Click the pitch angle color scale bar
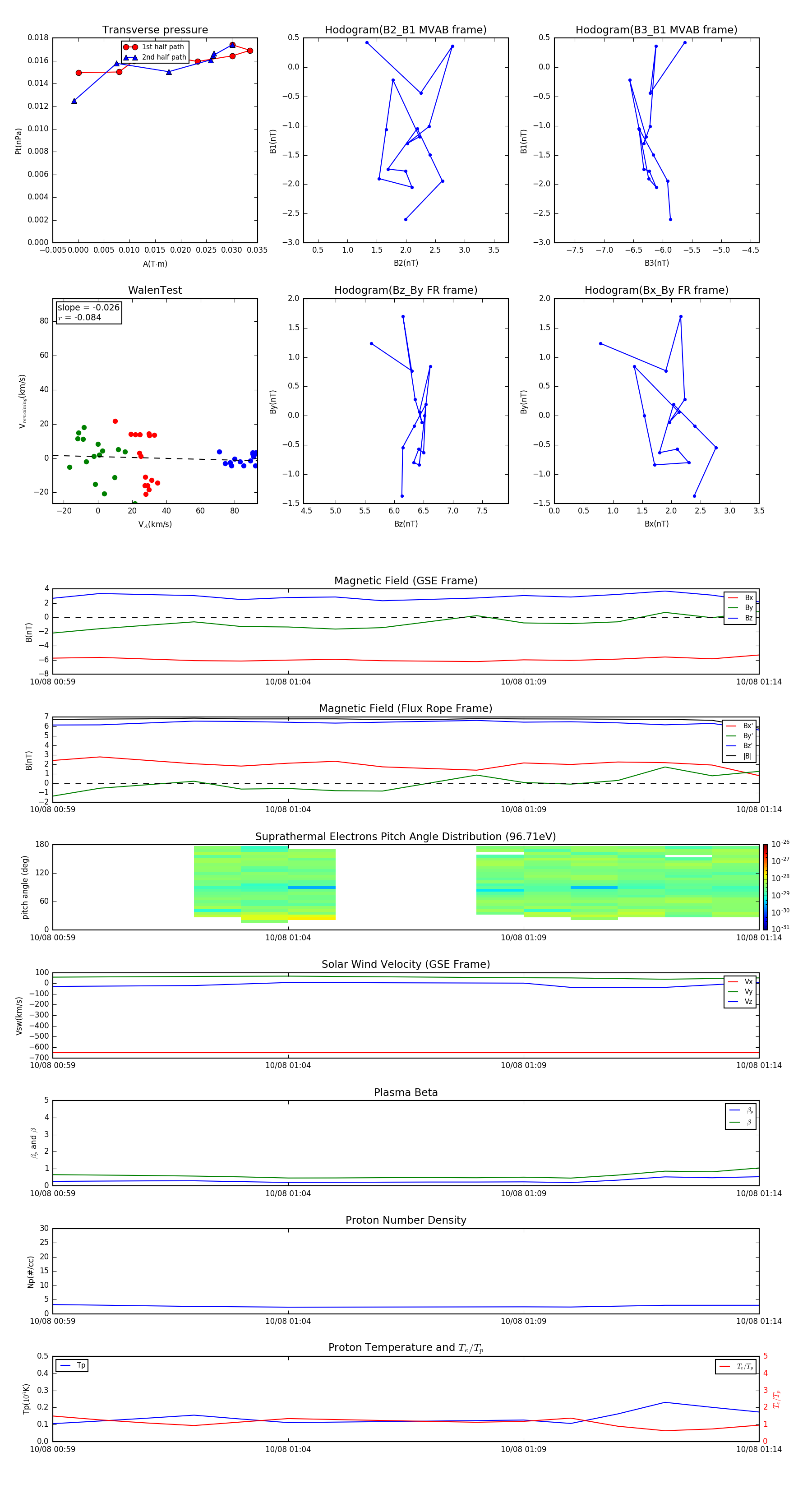Viewport: 812px width, 1489px height. coord(765,887)
